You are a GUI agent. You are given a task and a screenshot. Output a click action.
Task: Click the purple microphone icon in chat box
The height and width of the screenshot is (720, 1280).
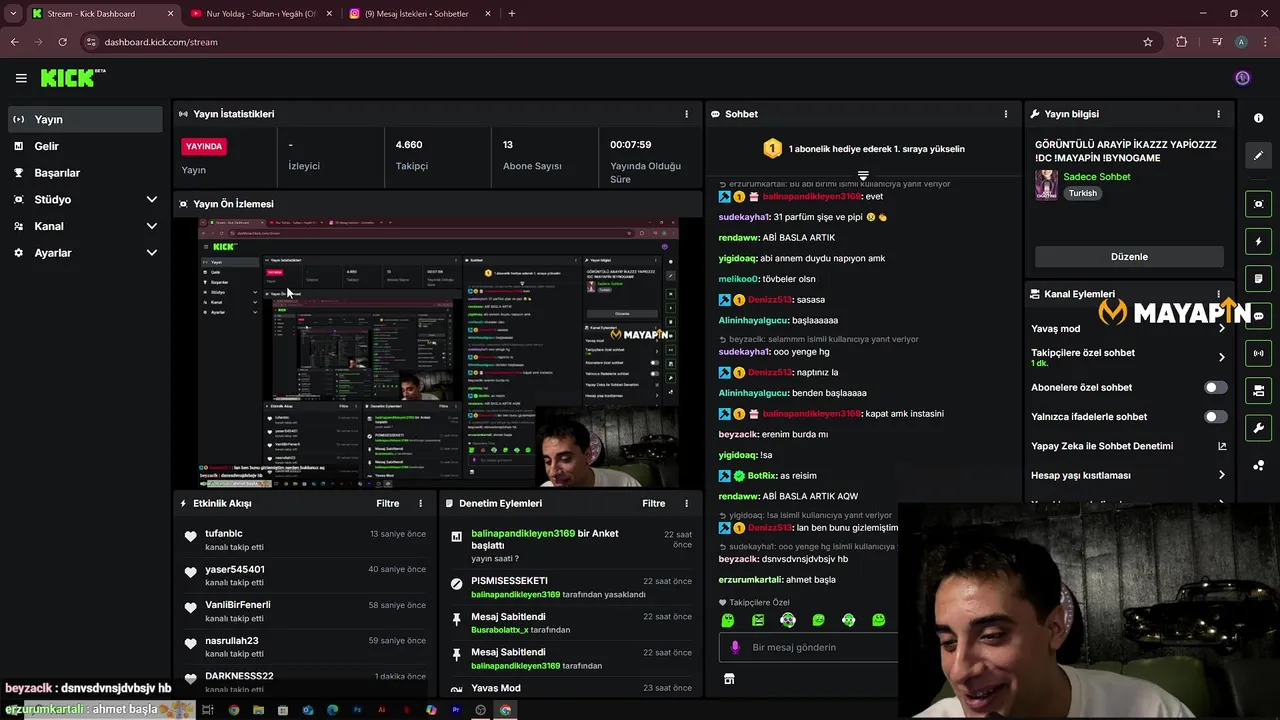click(x=735, y=647)
